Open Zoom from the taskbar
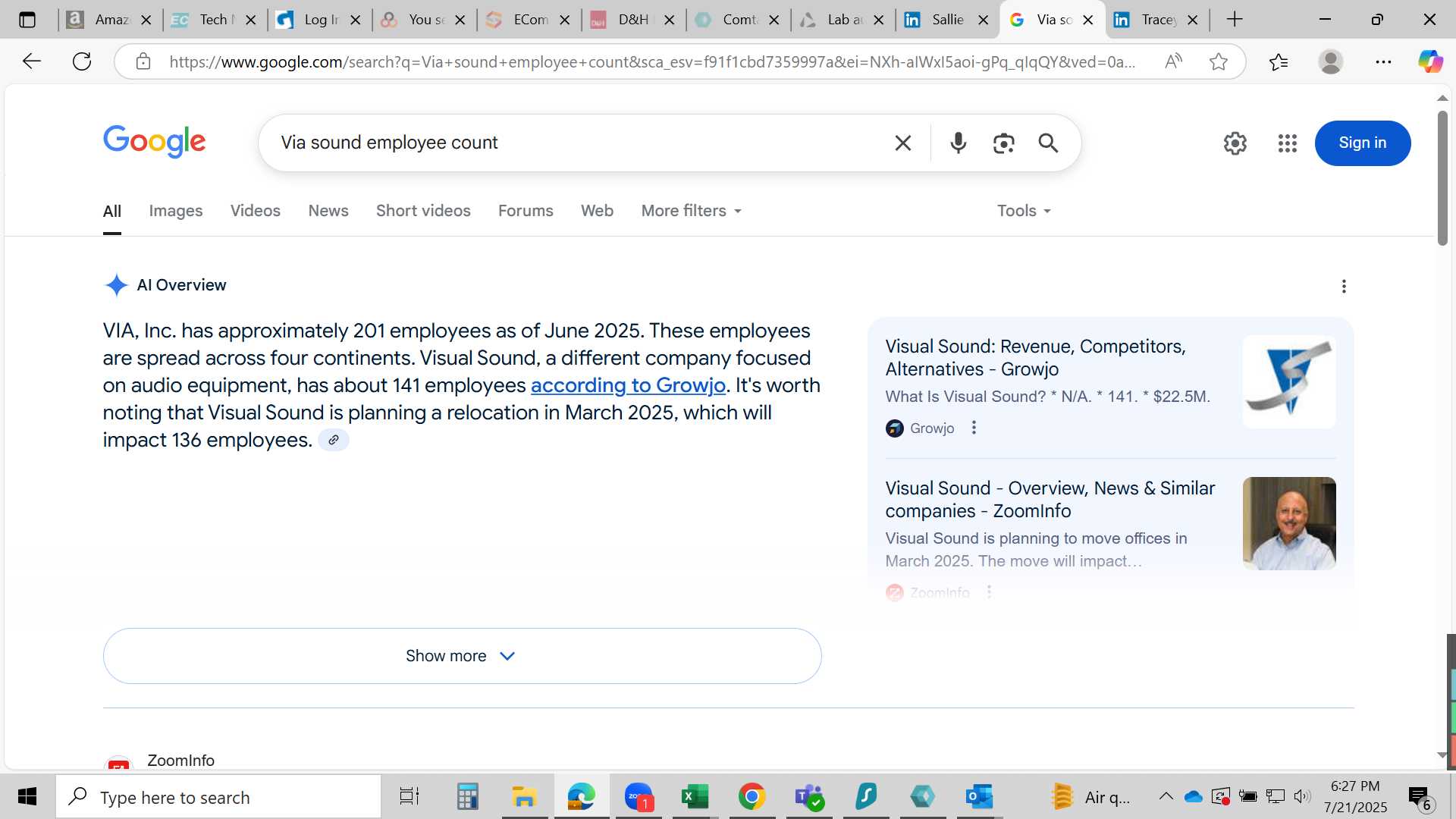The width and height of the screenshot is (1456, 819). (x=639, y=796)
